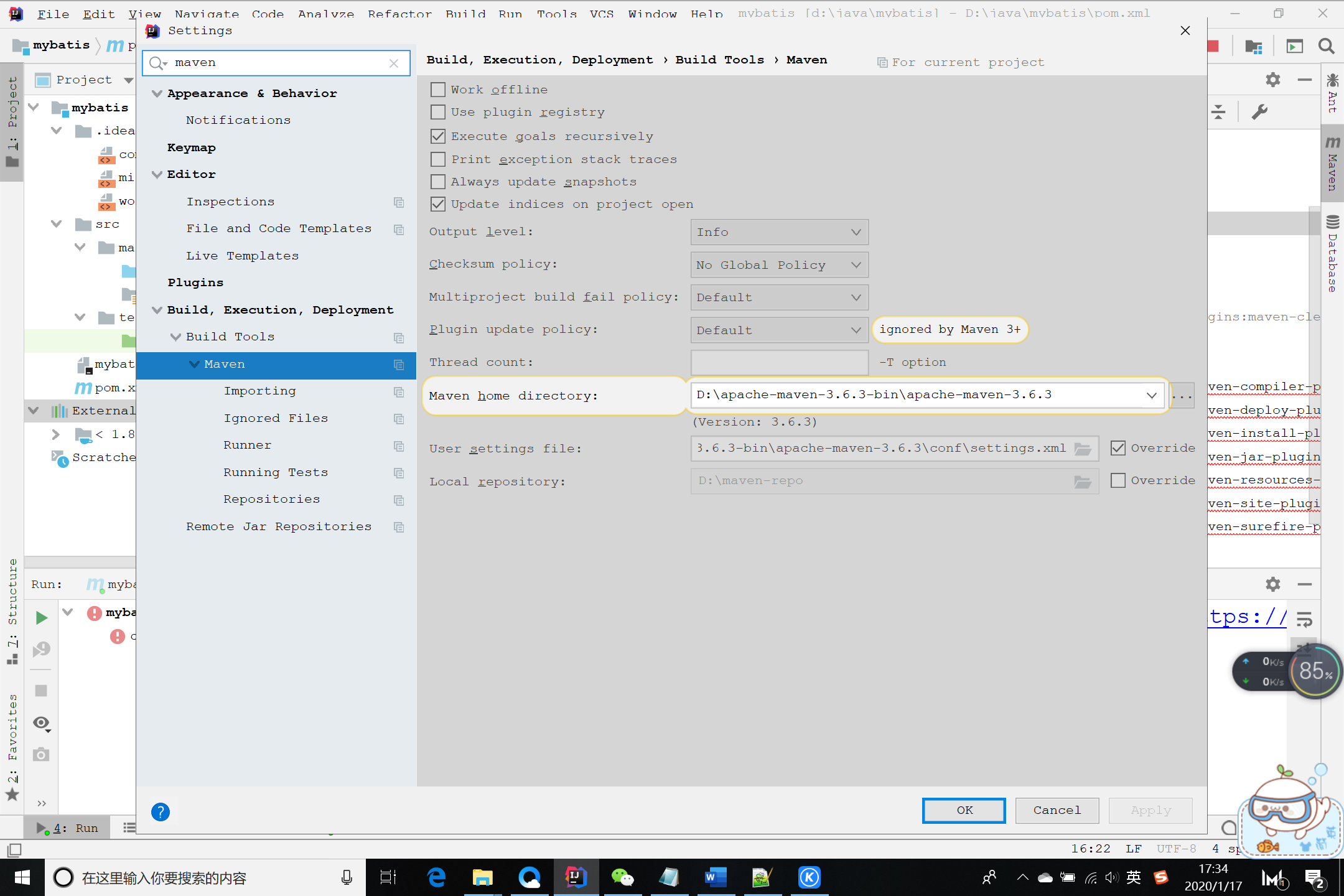Open the settings Help question mark
Image resolution: width=1344 pixels, height=896 pixels.
coord(160,811)
